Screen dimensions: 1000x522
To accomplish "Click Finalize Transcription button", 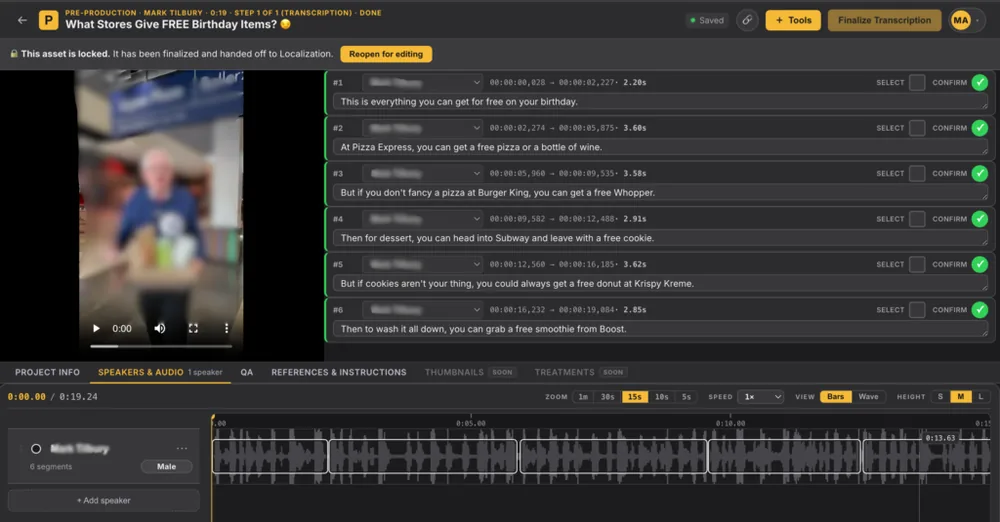I will click(884, 20).
